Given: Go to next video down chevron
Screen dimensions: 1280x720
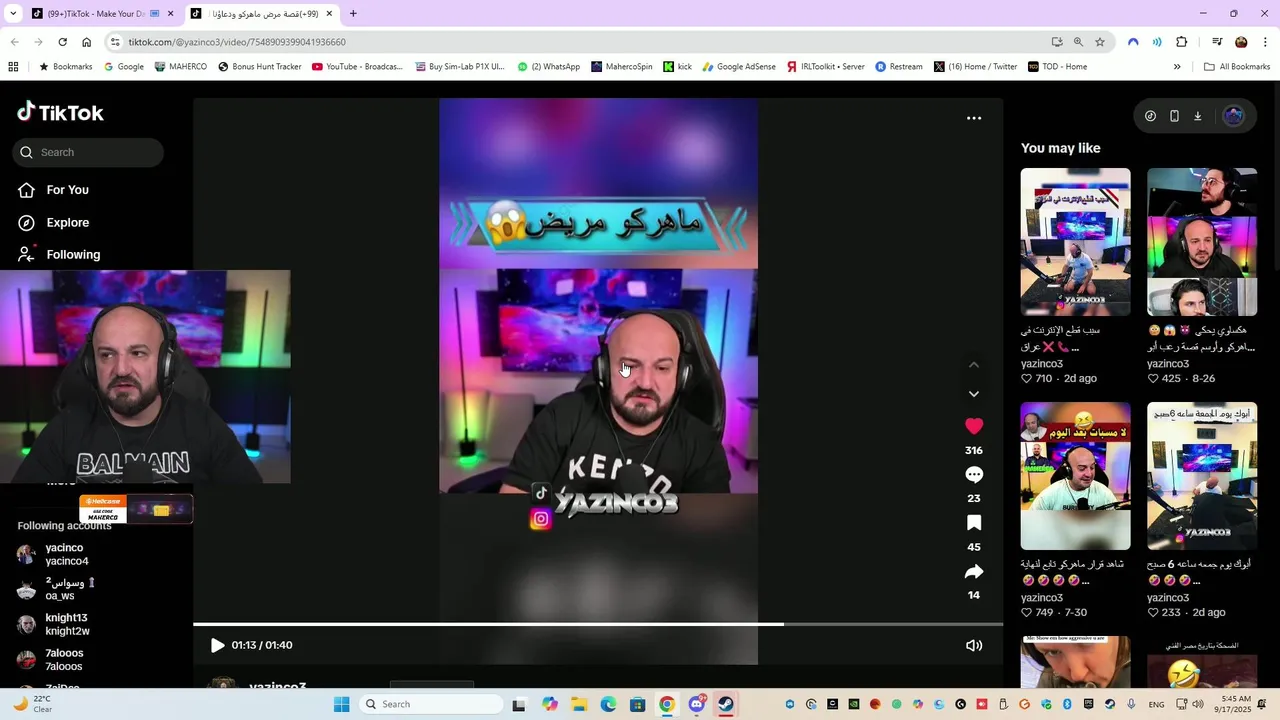Looking at the screenshot, I should point(974,394).
